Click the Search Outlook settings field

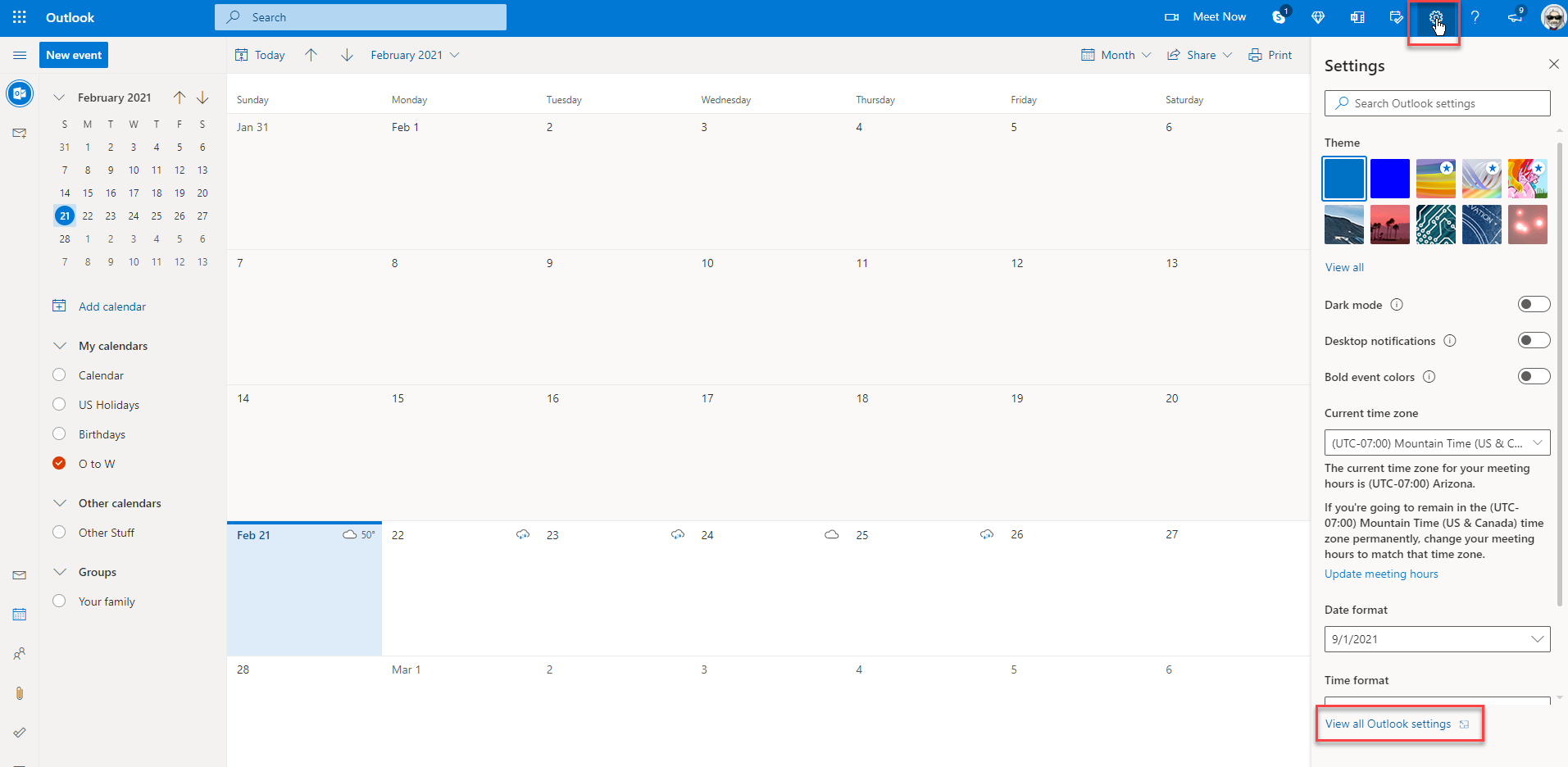1437,103
